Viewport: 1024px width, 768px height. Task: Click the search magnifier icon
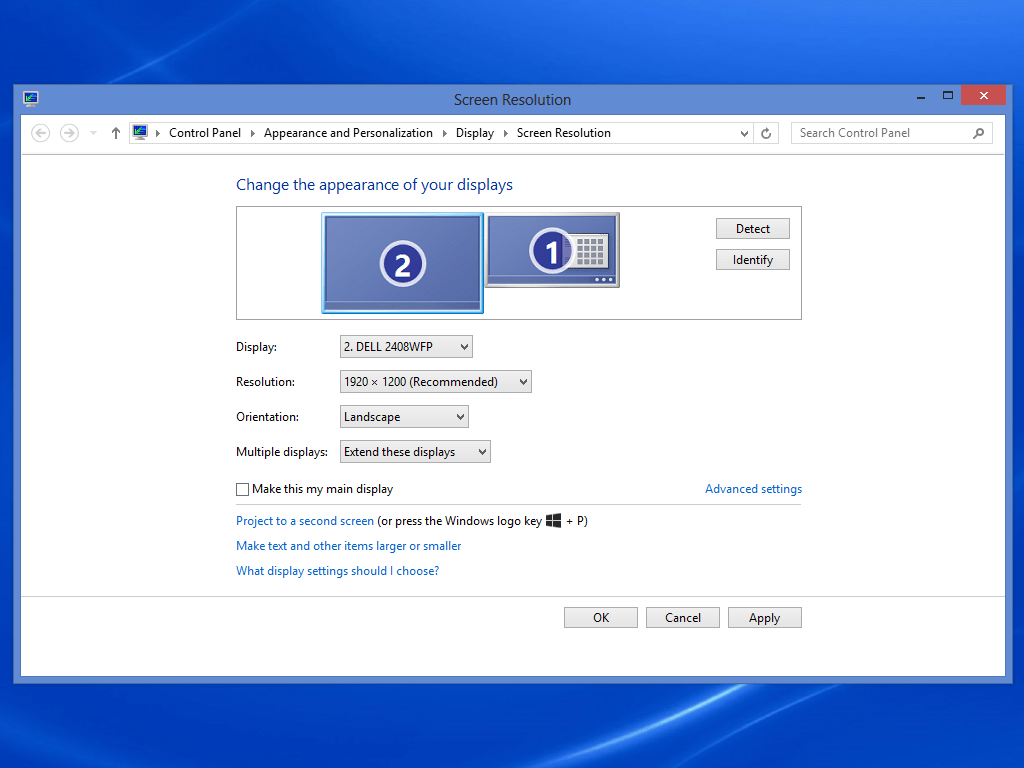(978, 133)
